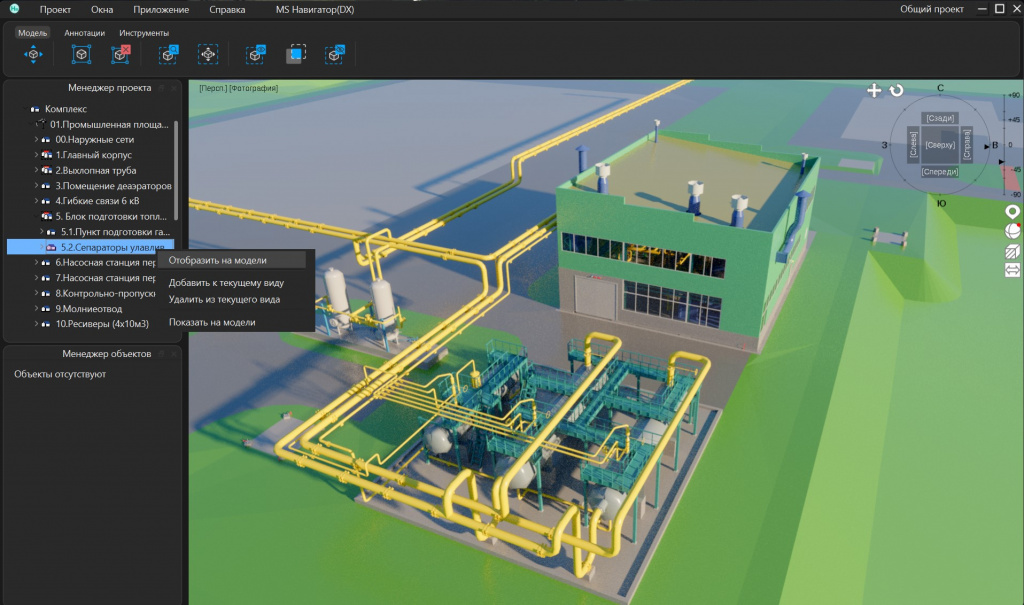The height and width of the screenshot is (605, 1024).
Task: Click the compass ring east (В) marker
Action: coord(993,145)
